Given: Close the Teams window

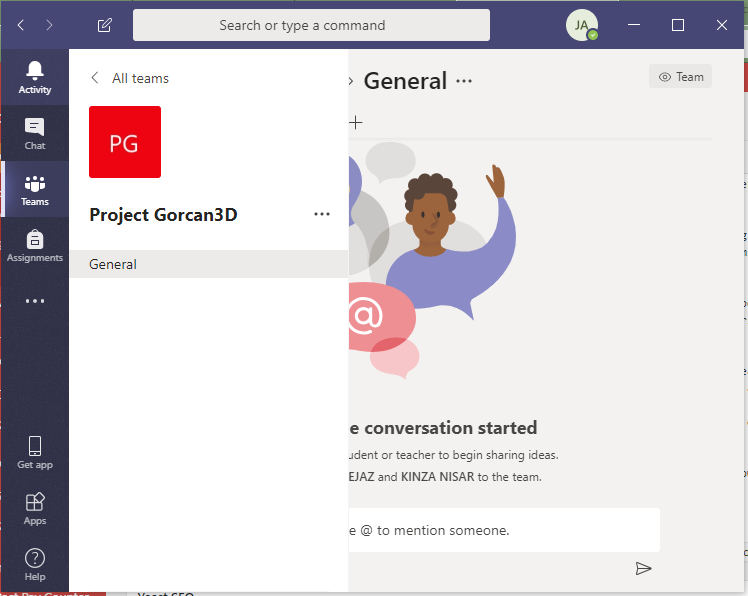Looking at the screenshot, I should pyautogui.click(x=722, y=25).
